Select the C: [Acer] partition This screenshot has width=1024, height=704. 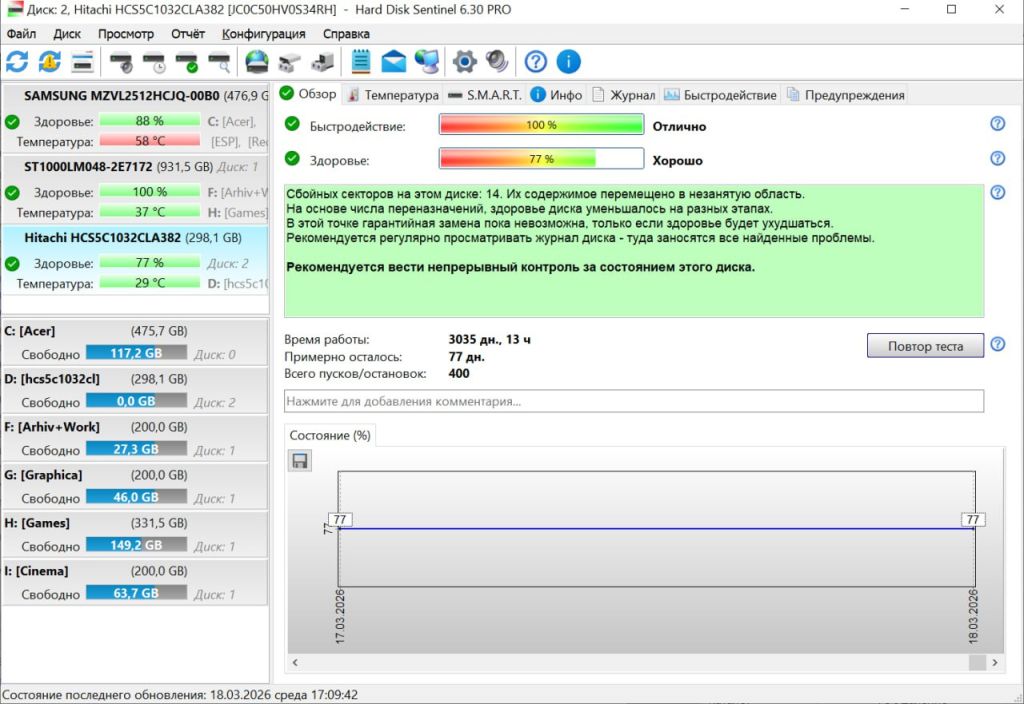coord(135,342)
